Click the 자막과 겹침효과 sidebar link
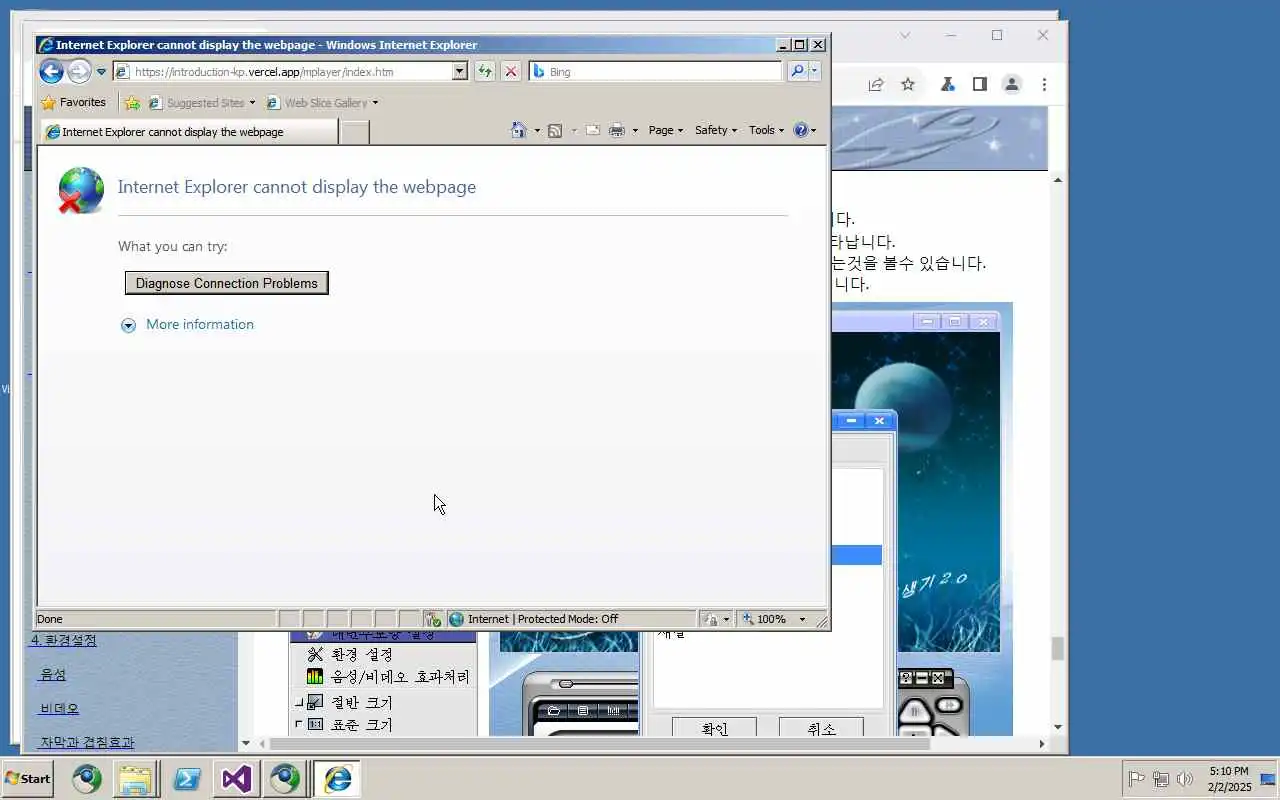Image resolution: width=1280 pixels, height=800 pixels. (86, 743)
